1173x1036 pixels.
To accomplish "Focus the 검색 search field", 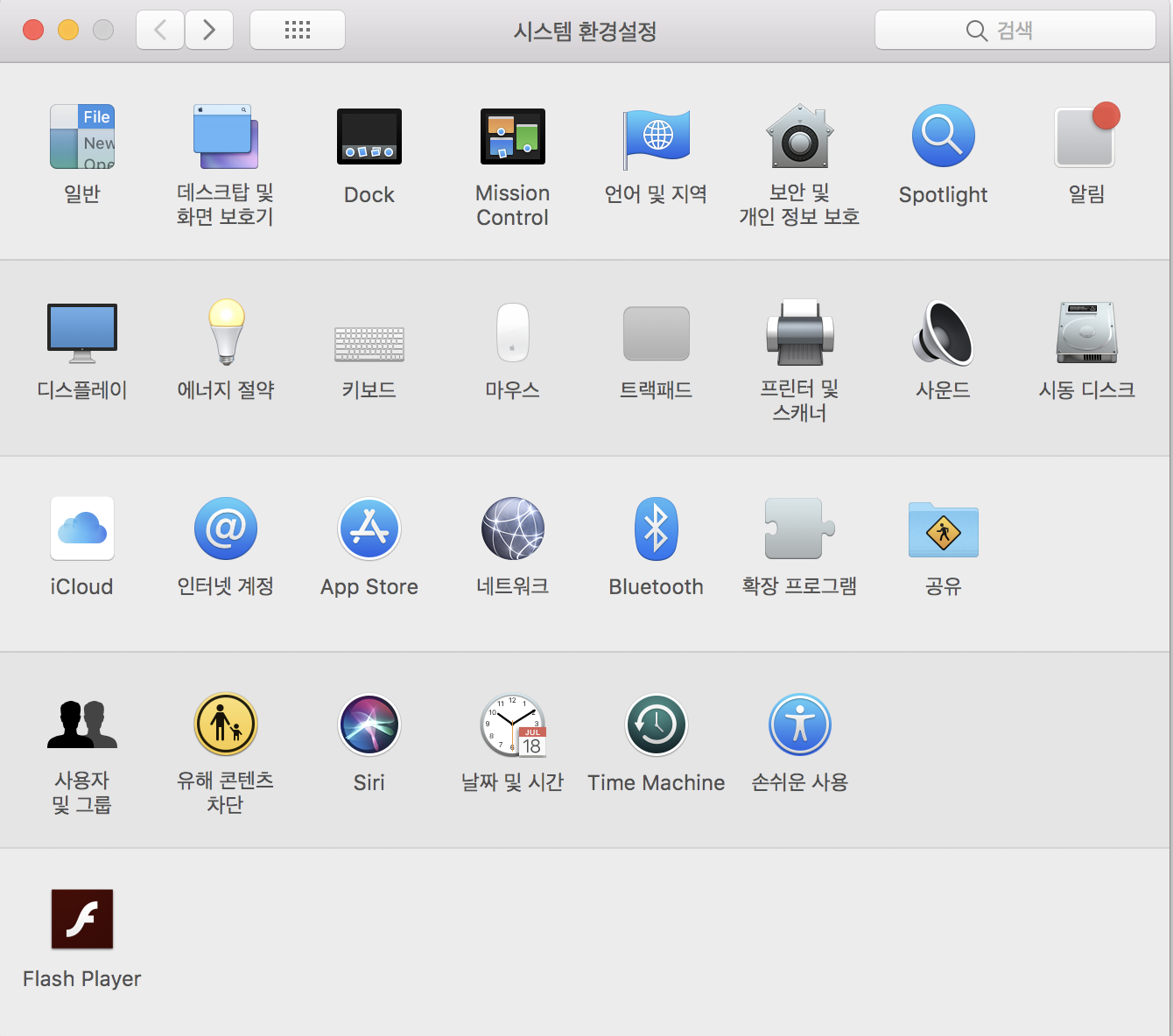I will pyautogui.click(x=1015, y=30).
